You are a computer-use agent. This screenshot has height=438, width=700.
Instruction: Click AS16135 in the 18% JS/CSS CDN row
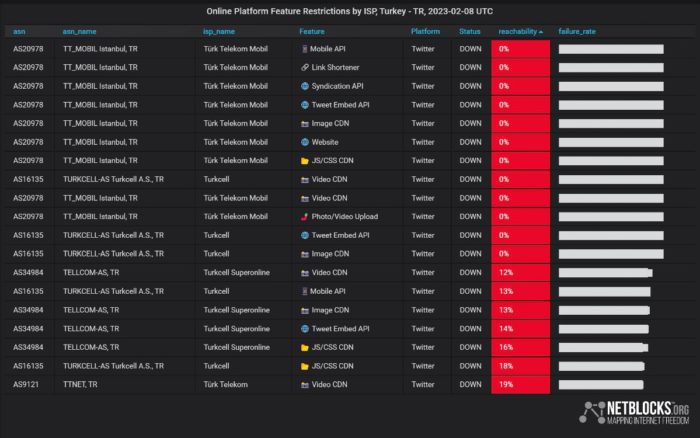[28, 366]
